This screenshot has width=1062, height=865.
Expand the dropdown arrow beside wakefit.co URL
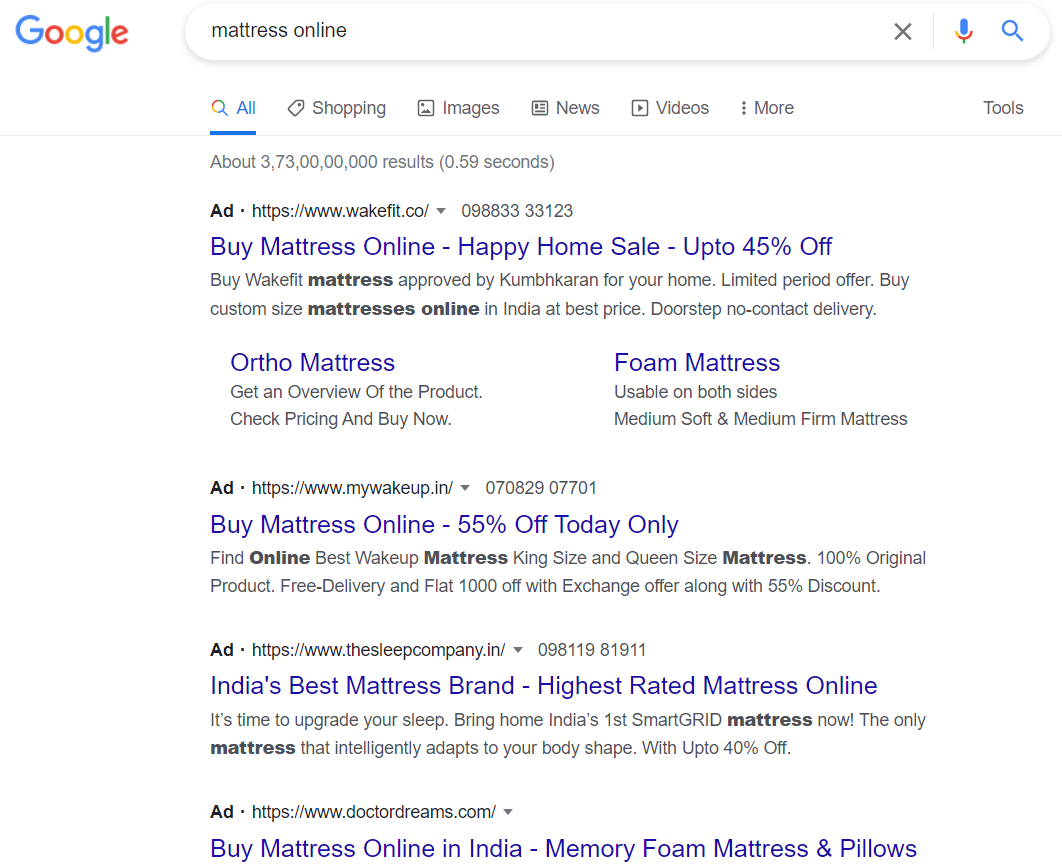click(441, 211)
